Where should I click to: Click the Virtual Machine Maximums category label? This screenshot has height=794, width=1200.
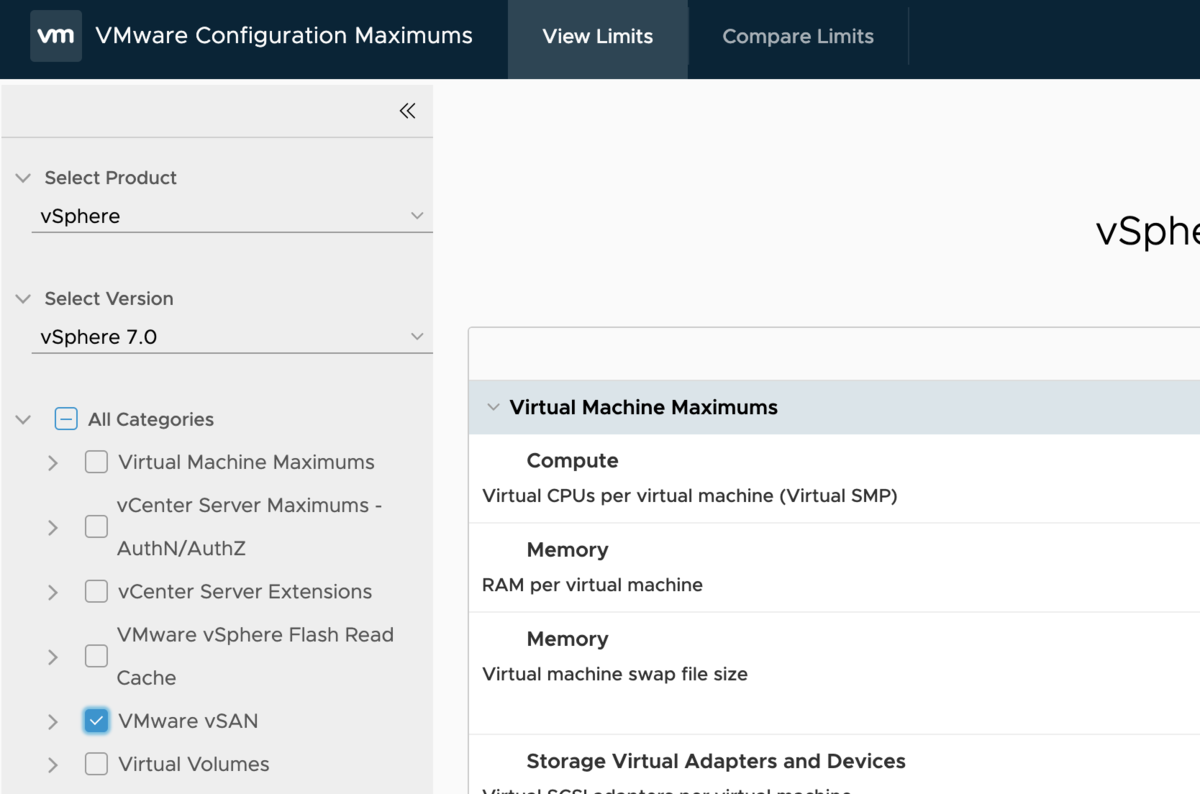(246, 462)
